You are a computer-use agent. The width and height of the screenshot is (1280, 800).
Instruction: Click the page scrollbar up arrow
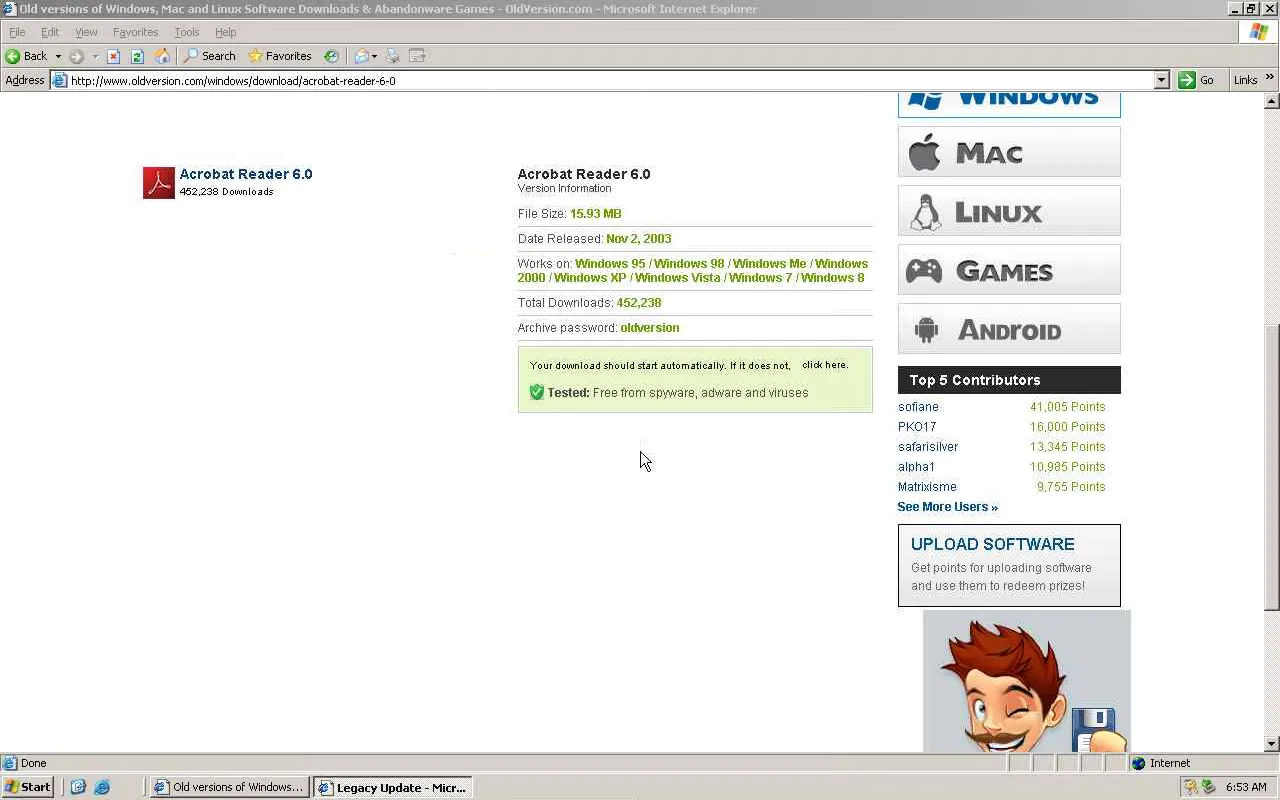coord(1272,101)
